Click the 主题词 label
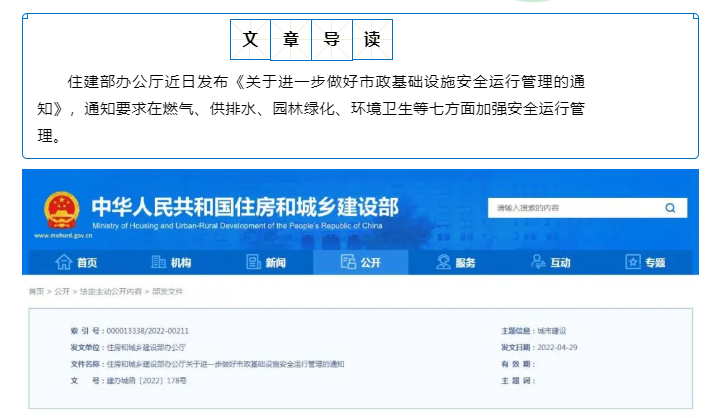This screenshot has height=418, width=708. [517, 381]
